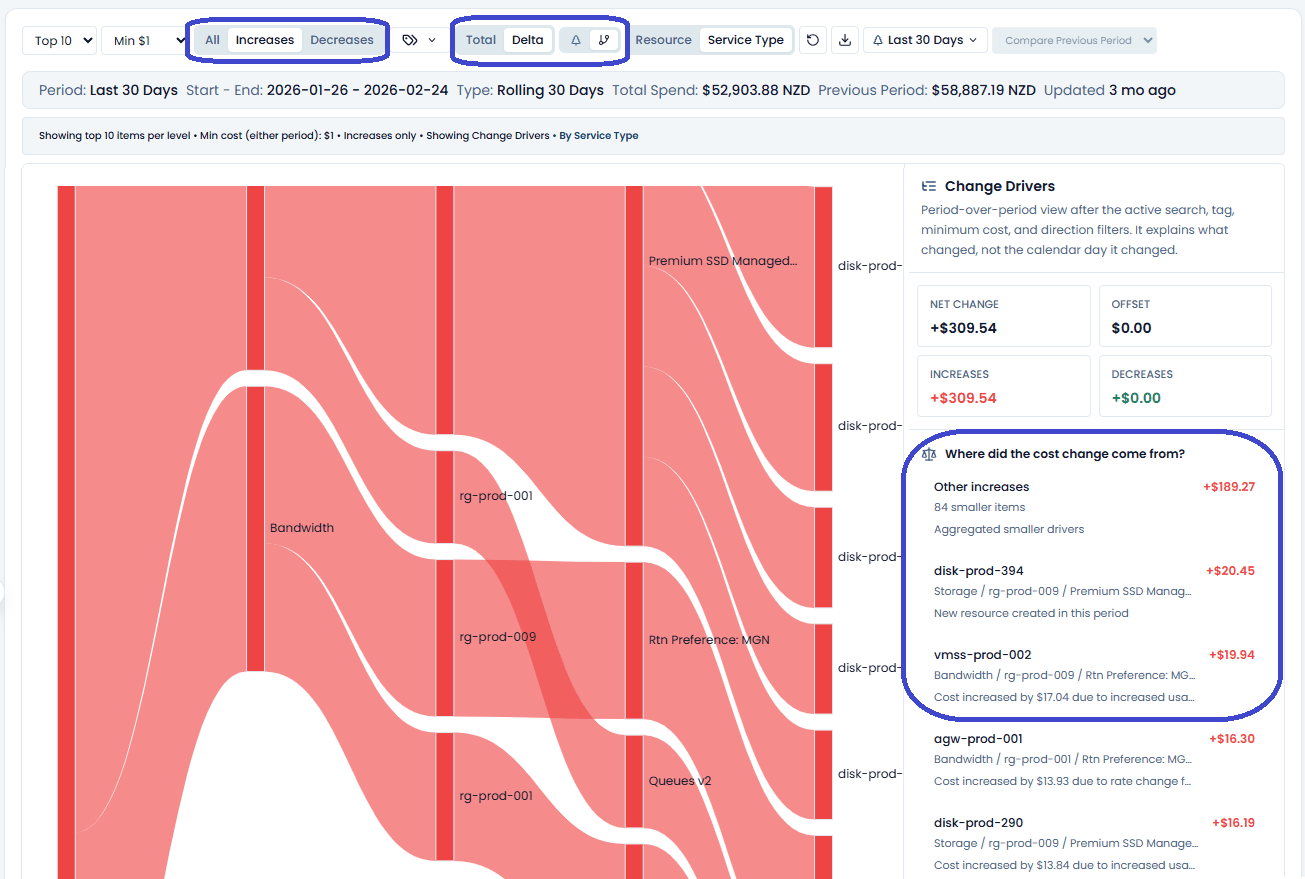The height and width of the screenshot is (879, 1305).
Task: Click the Total Spend $52,903.88 NZD value
Action: [756, 90]
